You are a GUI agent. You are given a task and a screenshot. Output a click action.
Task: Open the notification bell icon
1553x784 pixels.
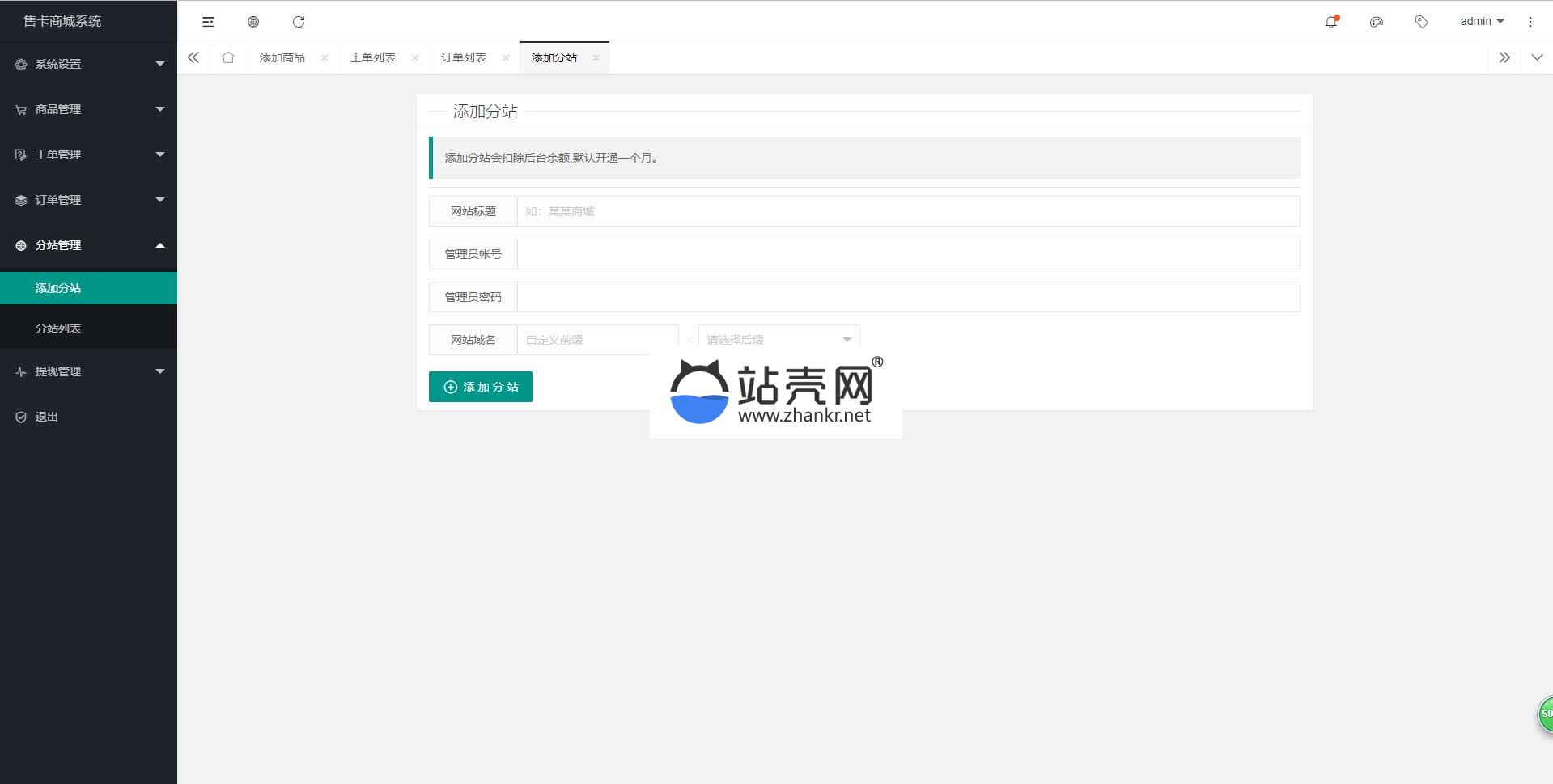(x=1331, y=22)
